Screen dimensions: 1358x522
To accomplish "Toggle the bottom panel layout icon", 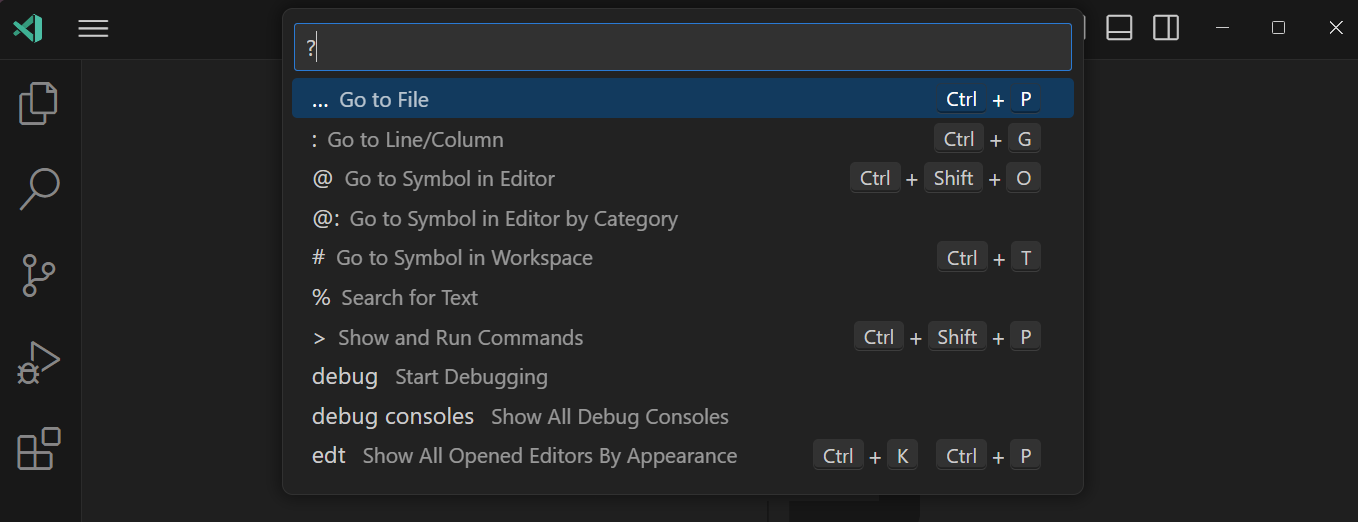I will (1119, 28).
